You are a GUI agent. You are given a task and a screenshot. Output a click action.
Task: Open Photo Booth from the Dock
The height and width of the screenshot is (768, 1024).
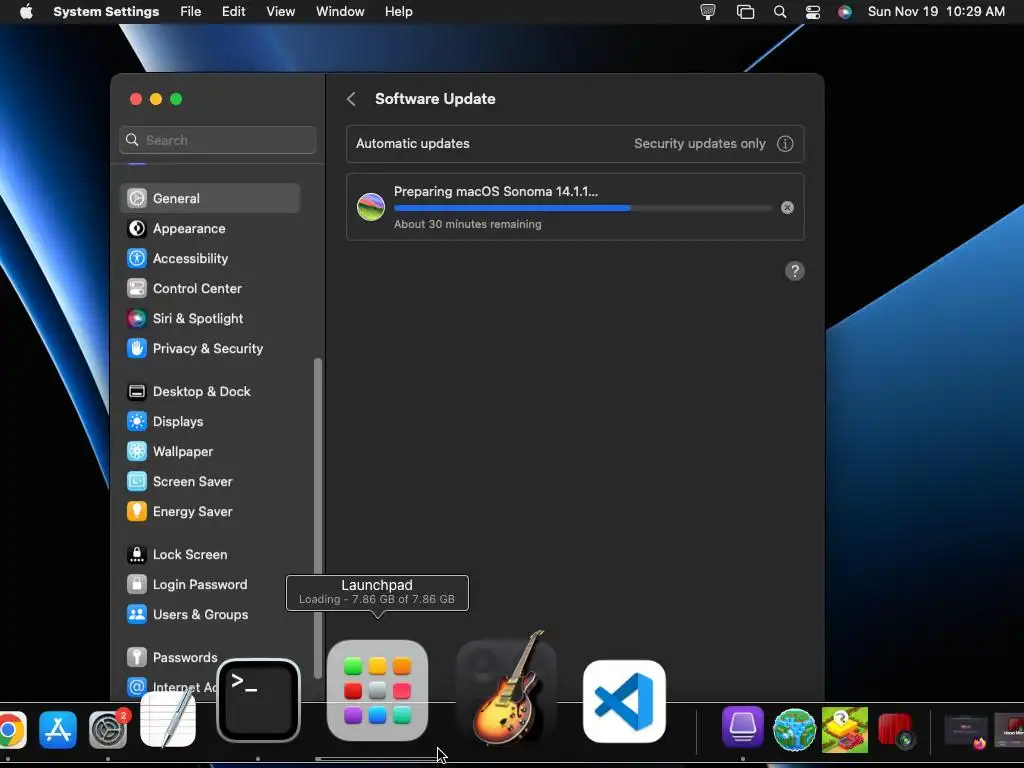895,729
